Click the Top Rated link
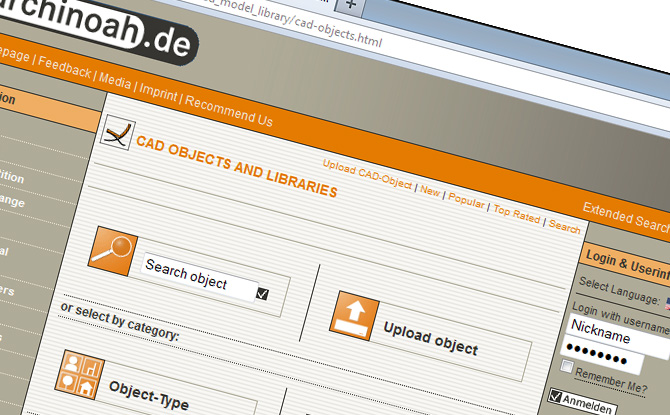The height and width of the screenshot is (415, 670). 517,213
